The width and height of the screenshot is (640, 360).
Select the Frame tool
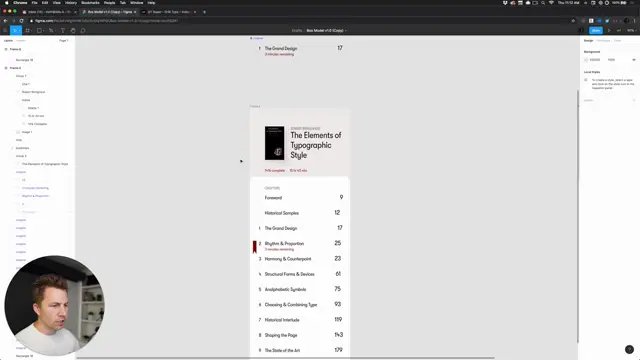click(27, 31)
